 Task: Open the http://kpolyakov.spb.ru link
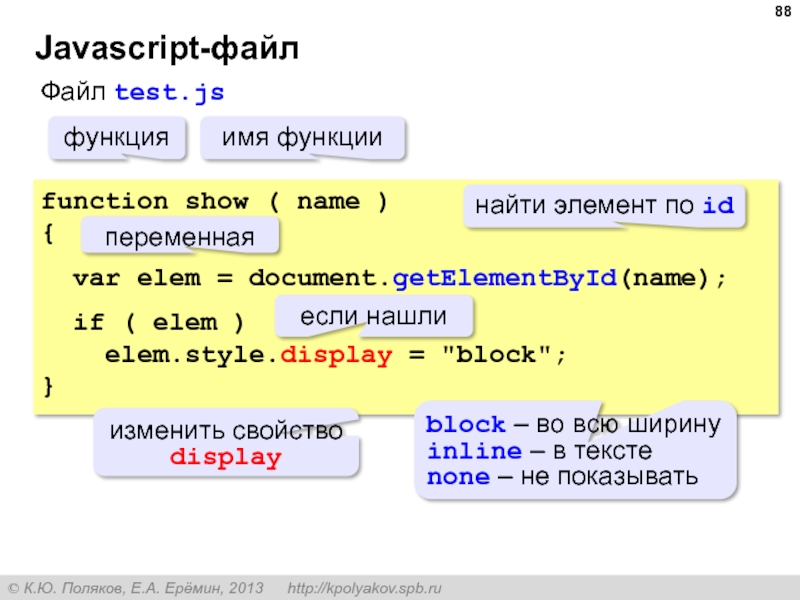364,588
